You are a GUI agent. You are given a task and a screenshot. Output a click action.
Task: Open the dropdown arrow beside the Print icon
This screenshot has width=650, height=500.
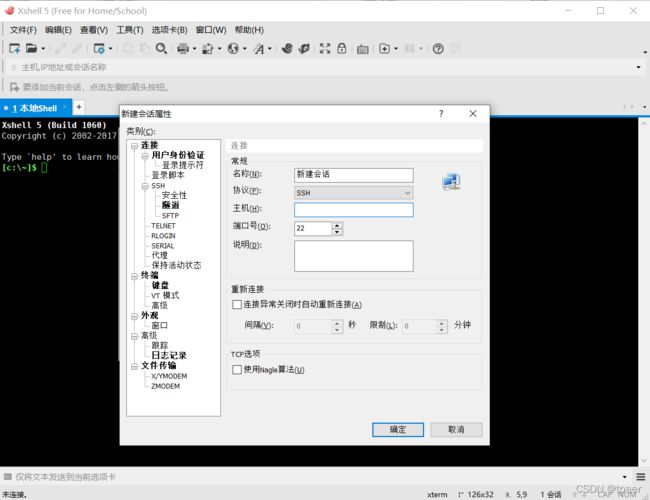coord(194,49)
